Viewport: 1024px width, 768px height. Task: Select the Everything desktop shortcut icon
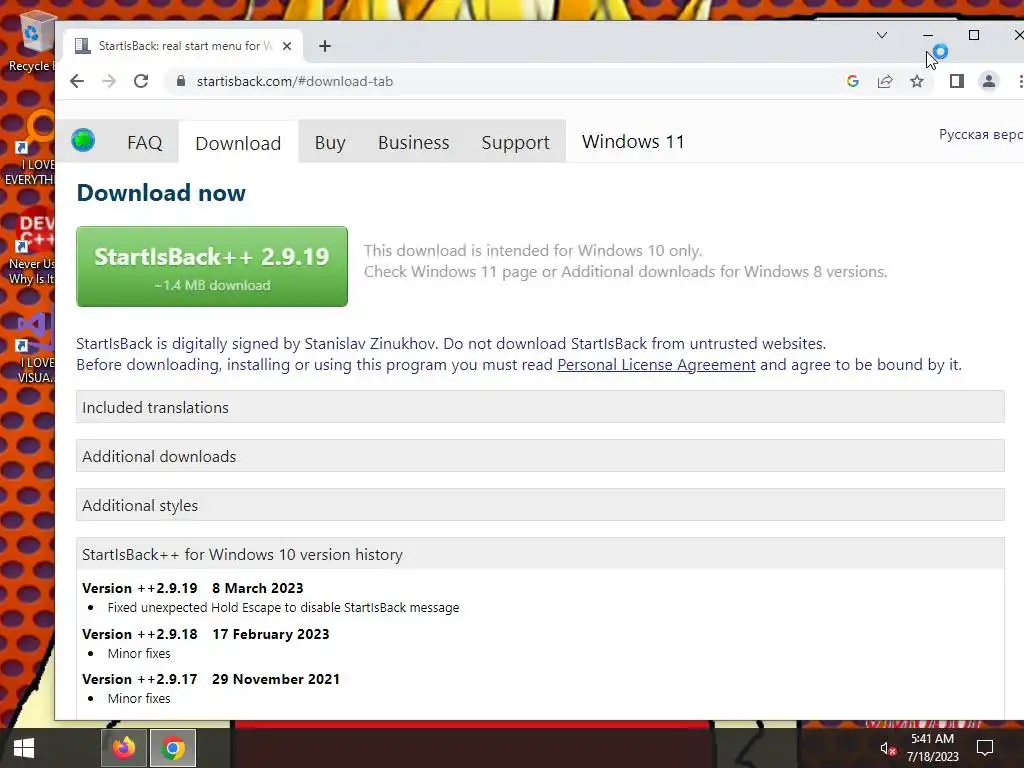click(32, 149)
